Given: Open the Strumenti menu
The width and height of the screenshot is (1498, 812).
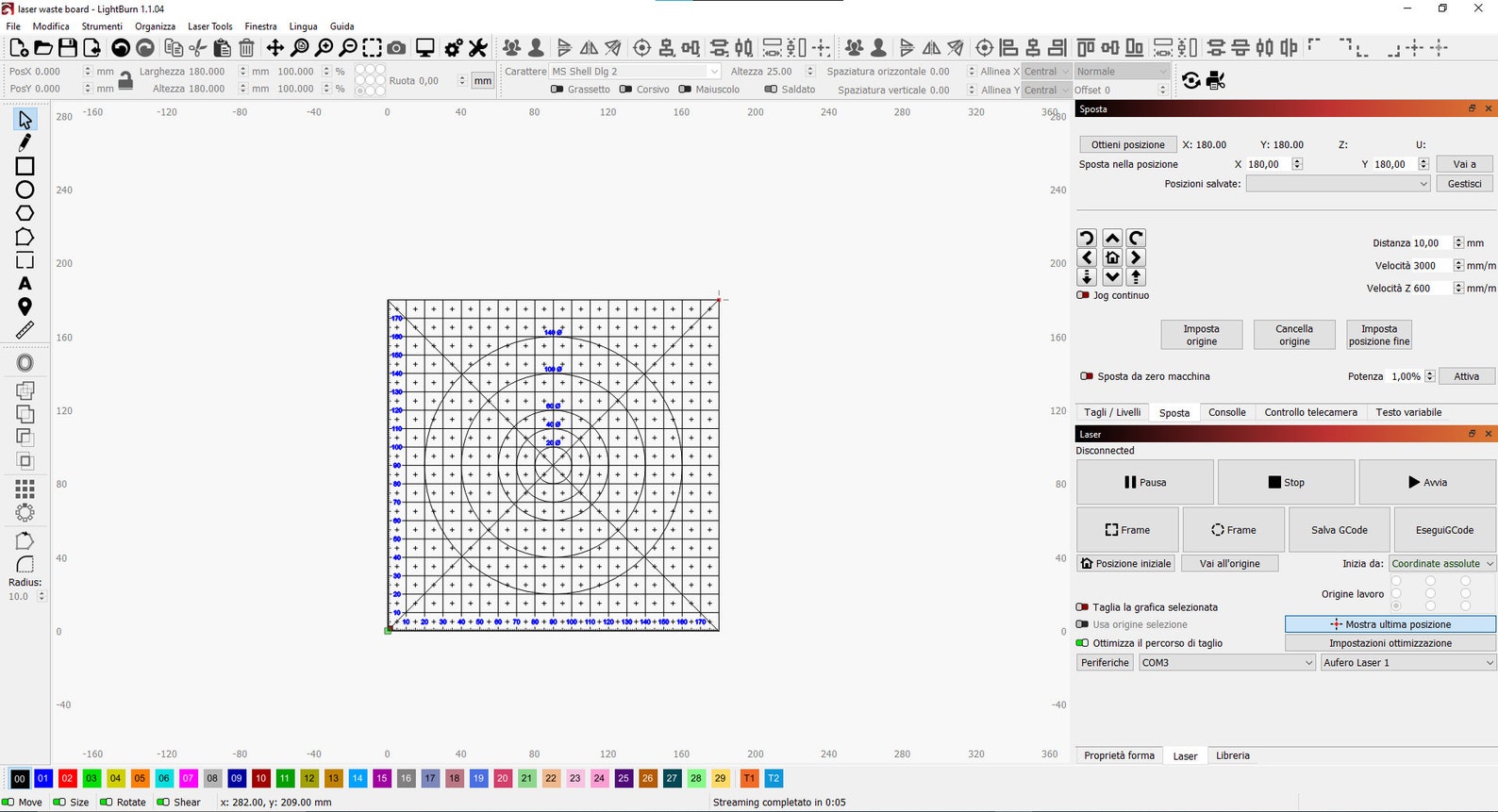Looking at the screenshot, I should point(102,26).
